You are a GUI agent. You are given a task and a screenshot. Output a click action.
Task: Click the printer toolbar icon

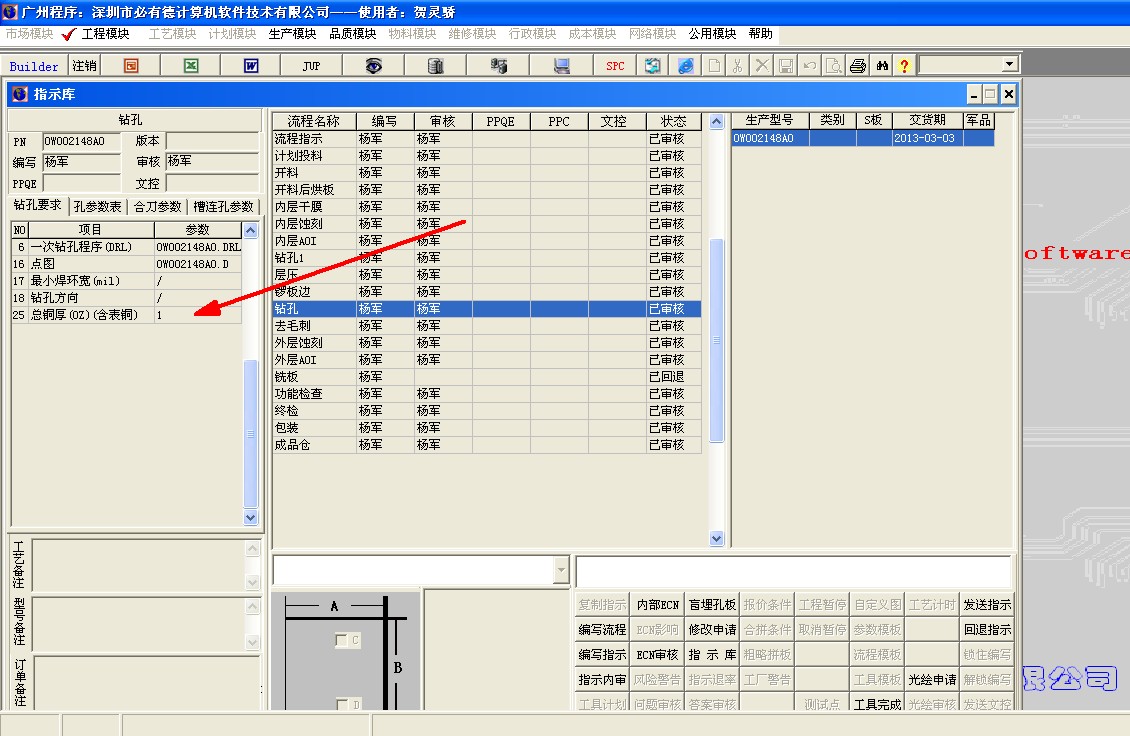tap(858, 66)
